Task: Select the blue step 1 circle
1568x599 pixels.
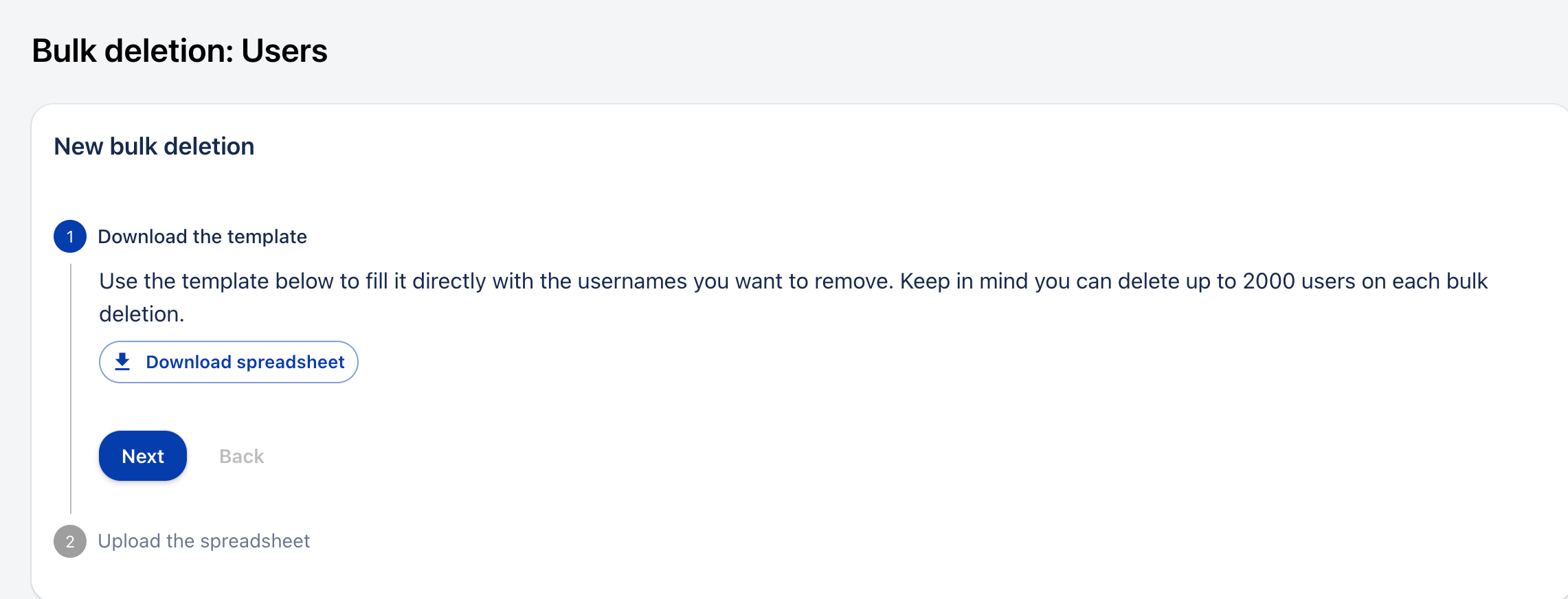Action: coord(70,236)
